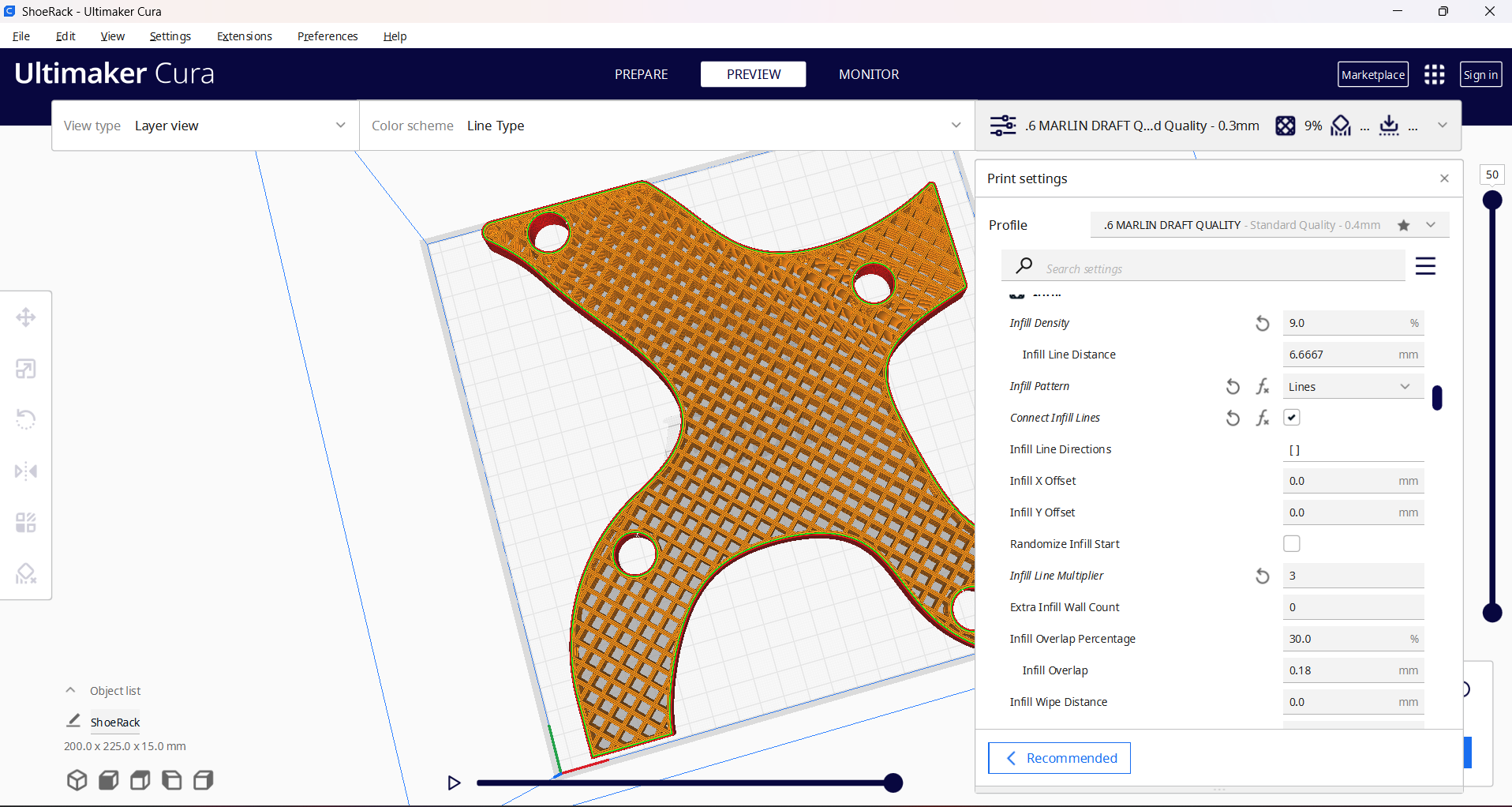This screenshot has width=1512, height=807.
Task: Select the Move tool in left toolbar
Action: tap(26, 317)
